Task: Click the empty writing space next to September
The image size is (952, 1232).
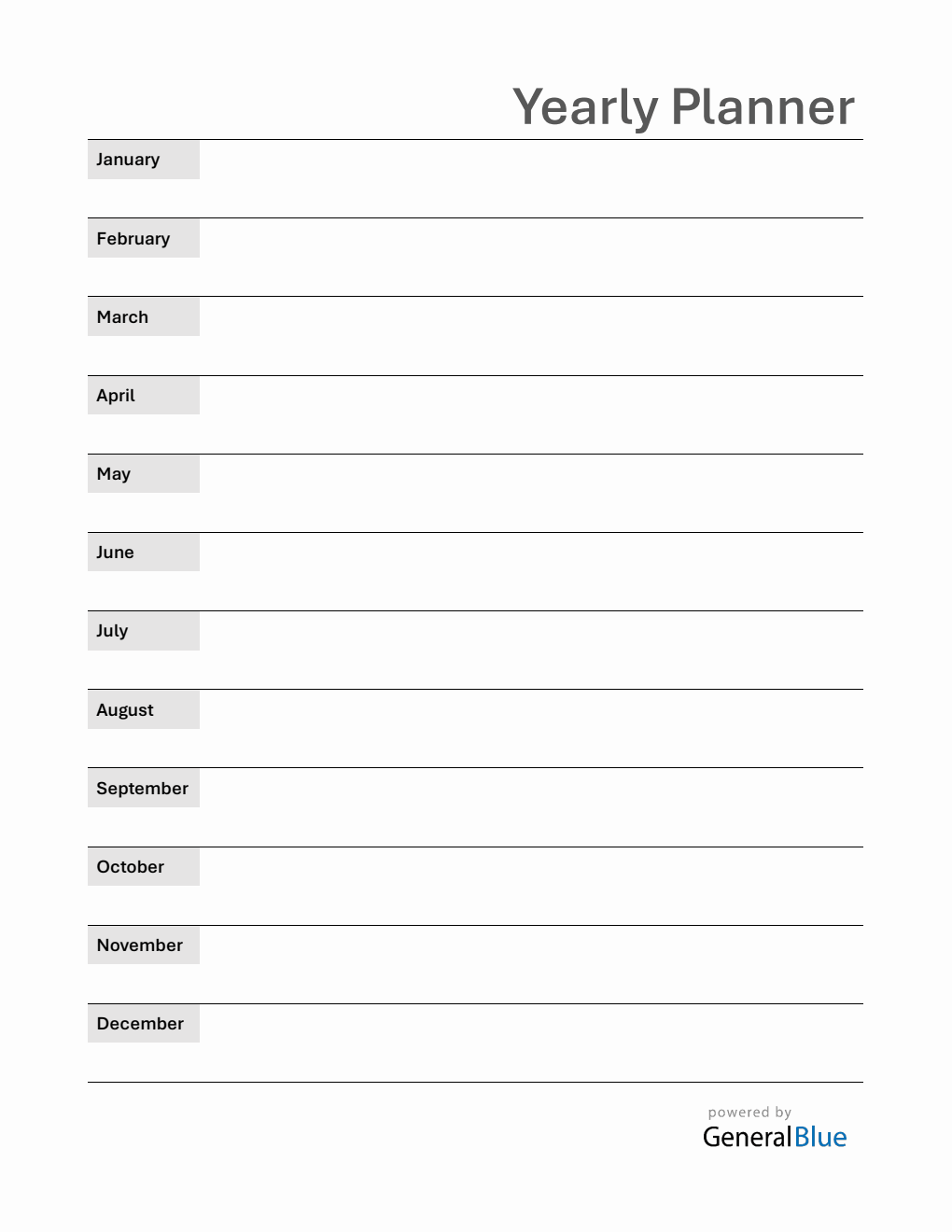Action: 530,808
